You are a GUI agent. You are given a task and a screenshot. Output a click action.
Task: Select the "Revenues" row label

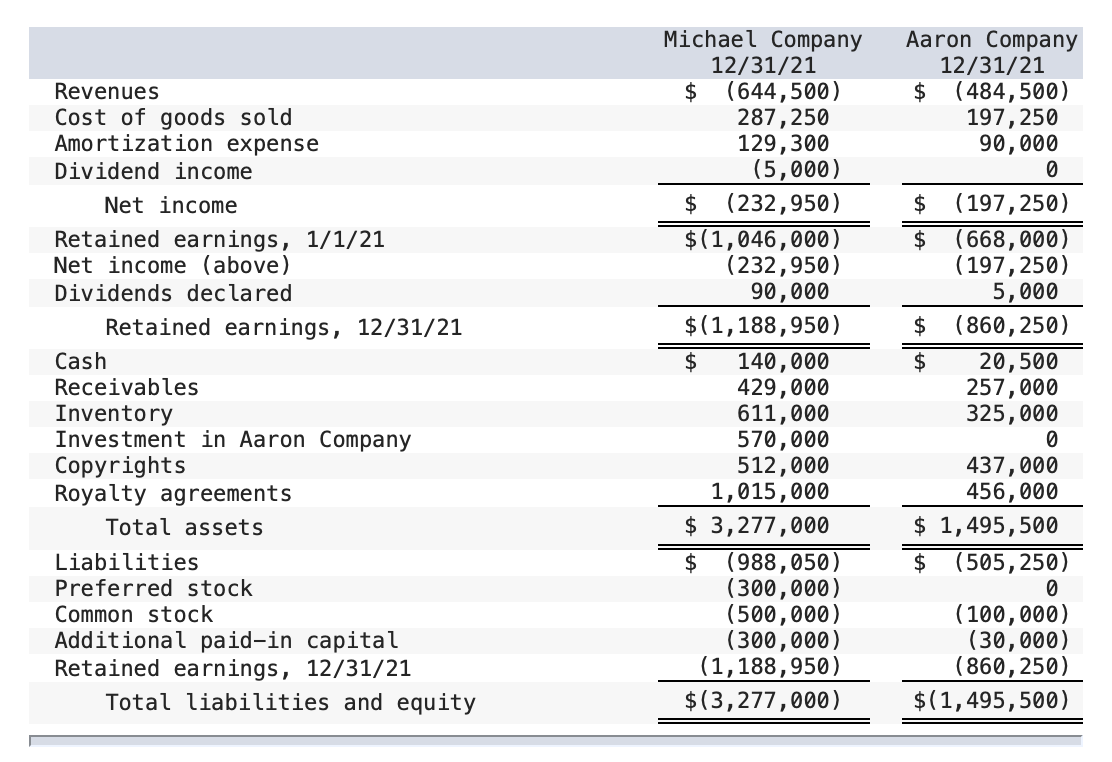[x=107, y=92]
